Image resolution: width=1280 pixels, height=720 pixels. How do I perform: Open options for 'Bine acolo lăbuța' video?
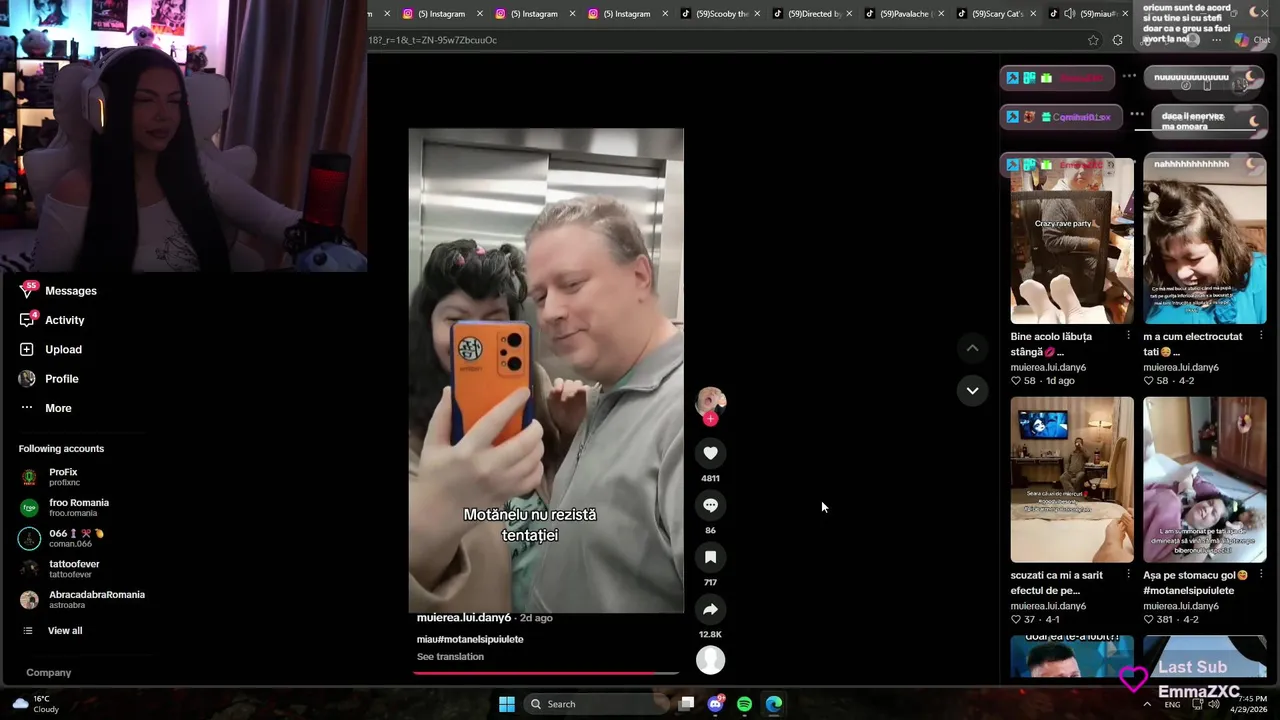1128,336
